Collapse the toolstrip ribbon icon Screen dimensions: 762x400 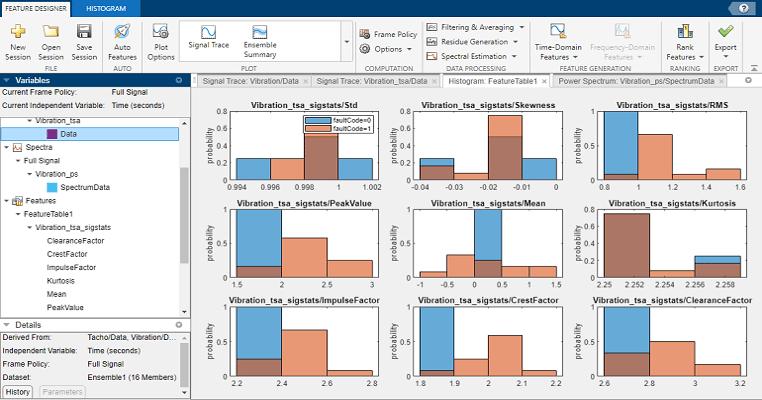click(x=754, y=68)
